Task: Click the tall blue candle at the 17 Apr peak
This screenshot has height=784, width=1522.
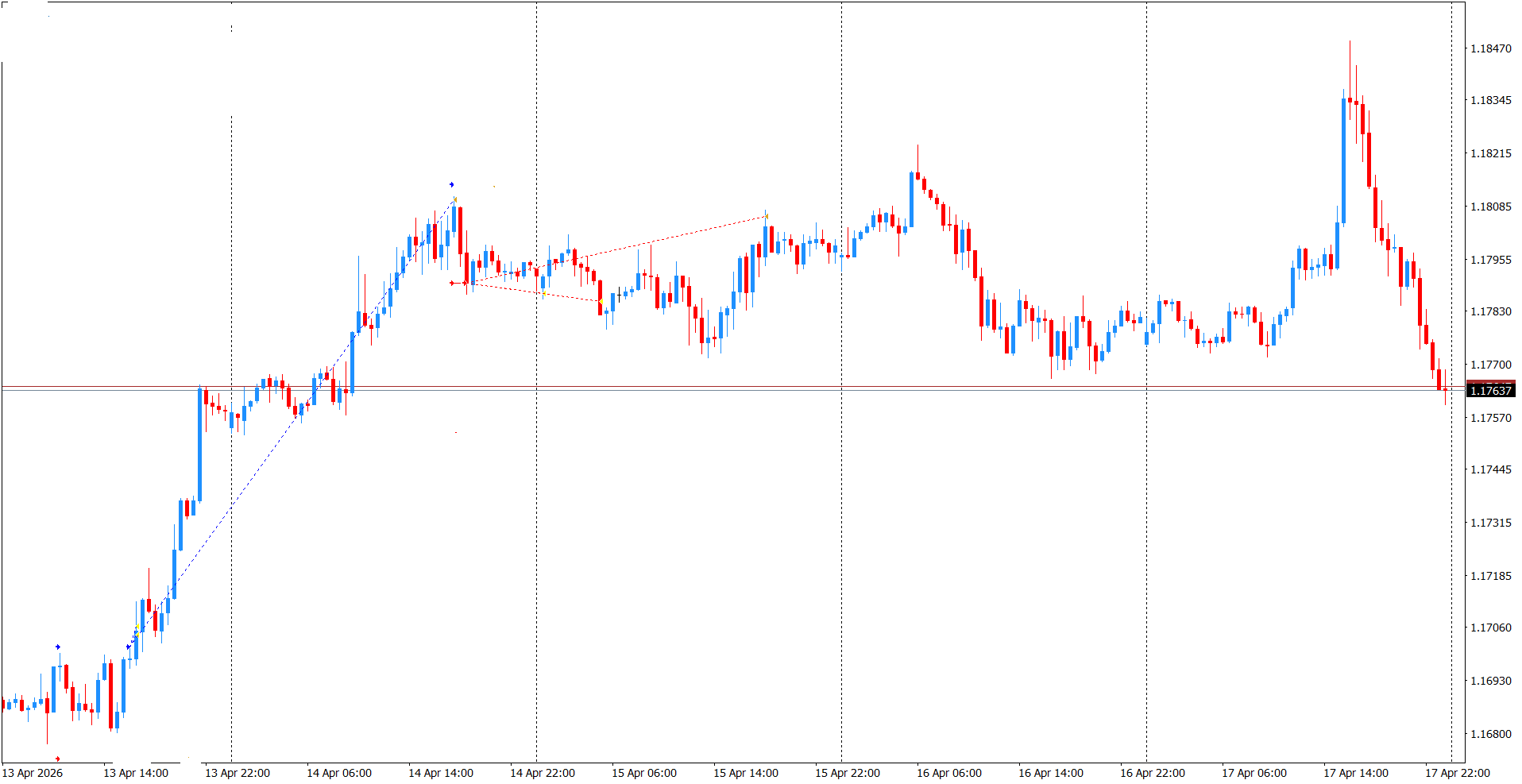Action: pos(1343,159)
